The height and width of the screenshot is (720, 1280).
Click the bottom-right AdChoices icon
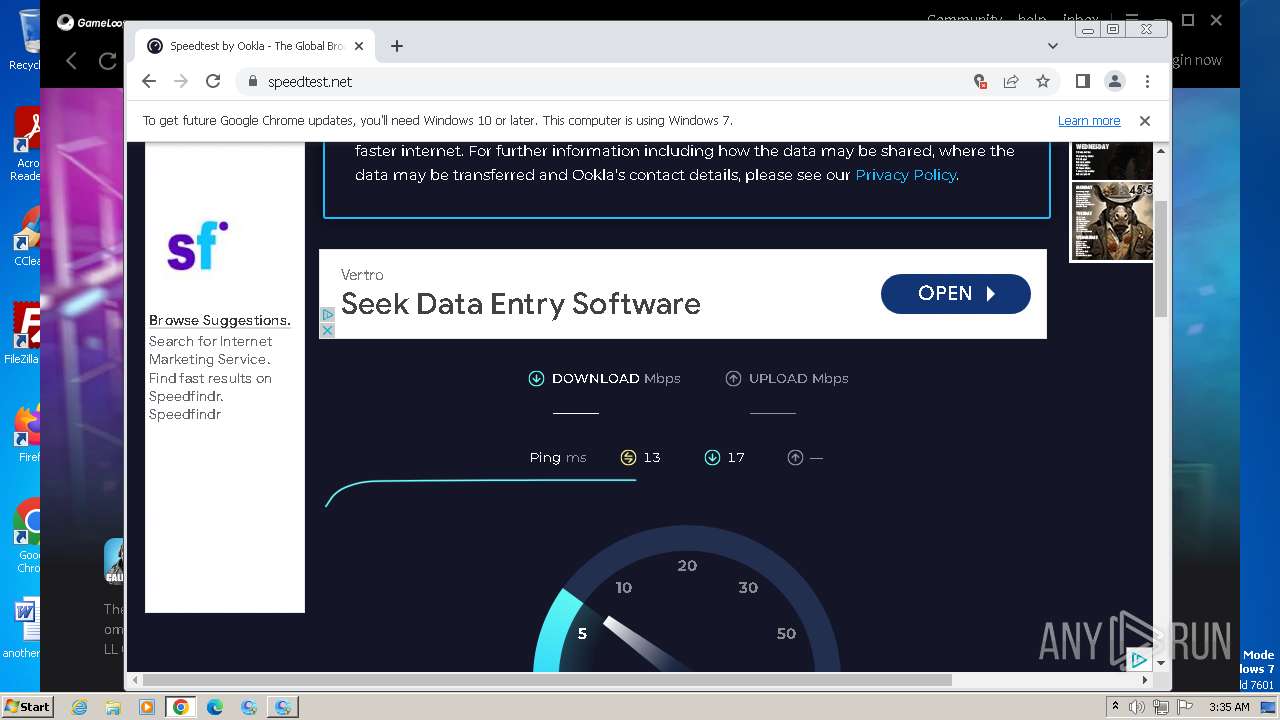click(x=1139, y=660)
